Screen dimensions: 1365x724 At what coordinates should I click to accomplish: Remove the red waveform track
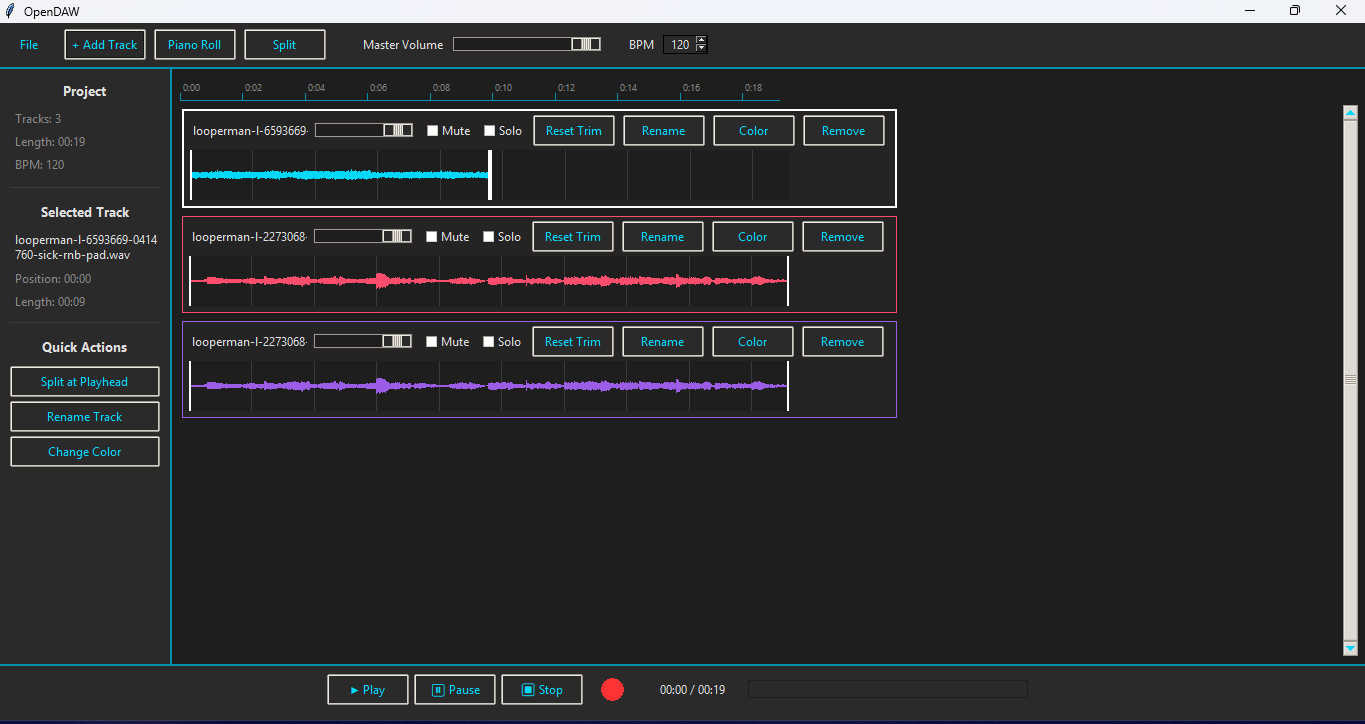coord(843,237)
